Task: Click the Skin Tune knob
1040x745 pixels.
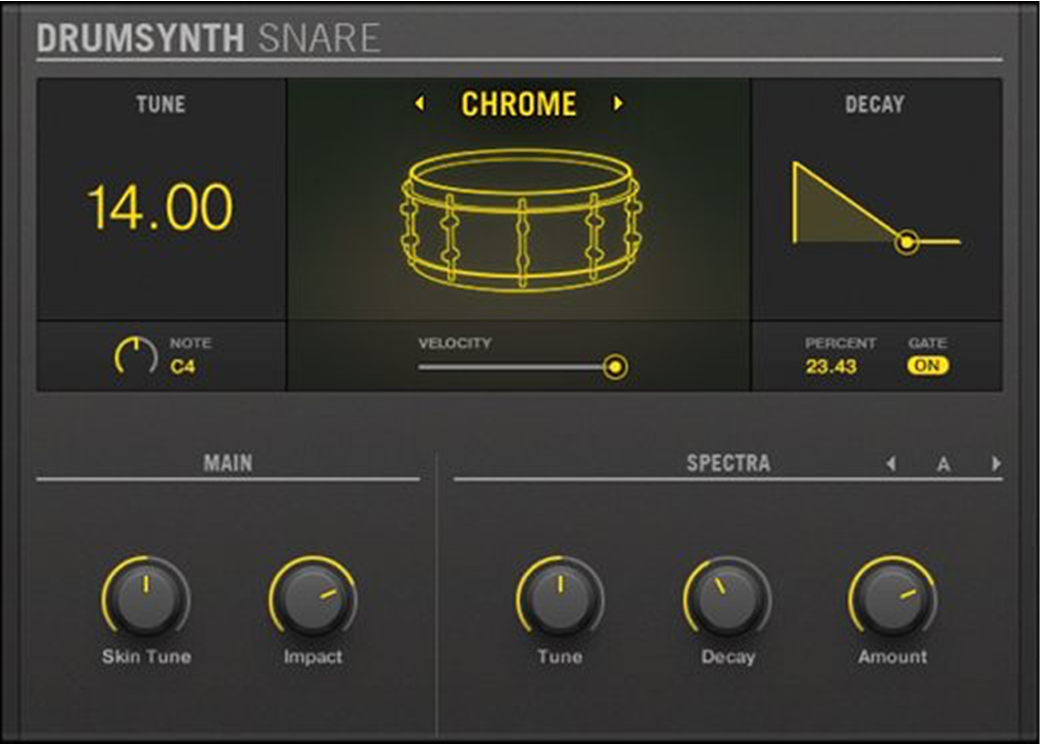Action: coord(146,598)
